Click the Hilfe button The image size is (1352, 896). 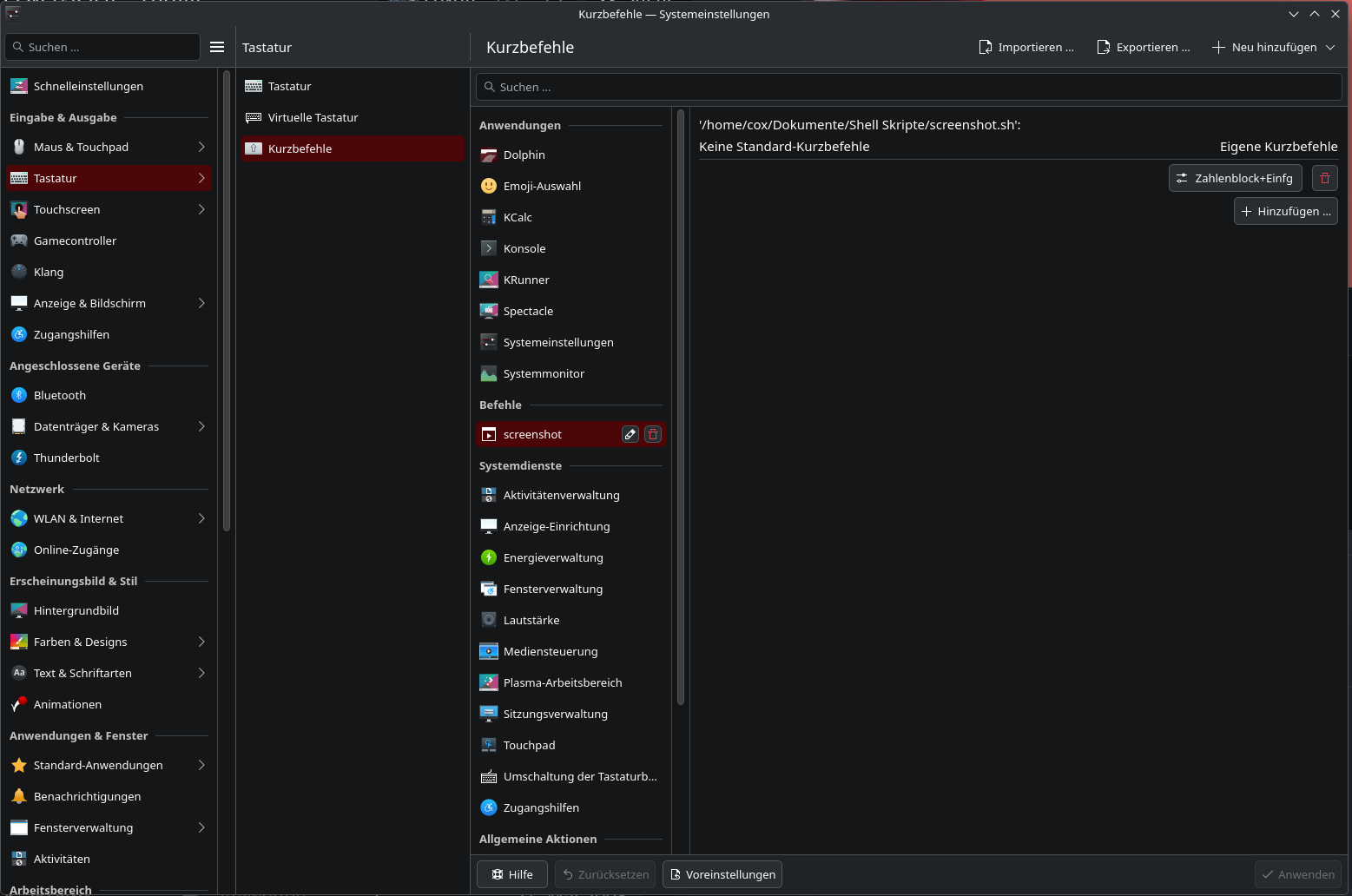click(x=512, y=874)
